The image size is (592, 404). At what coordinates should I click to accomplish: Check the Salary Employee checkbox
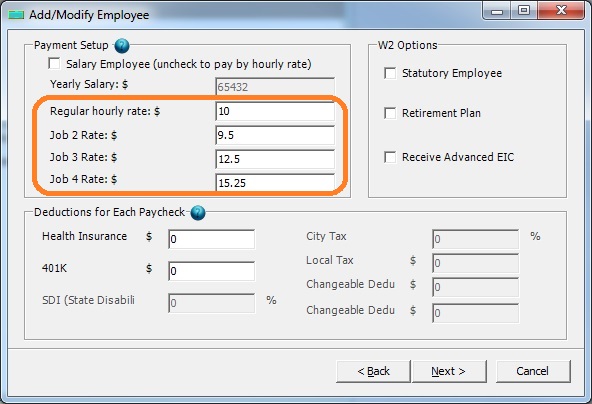tap(54, 63)
